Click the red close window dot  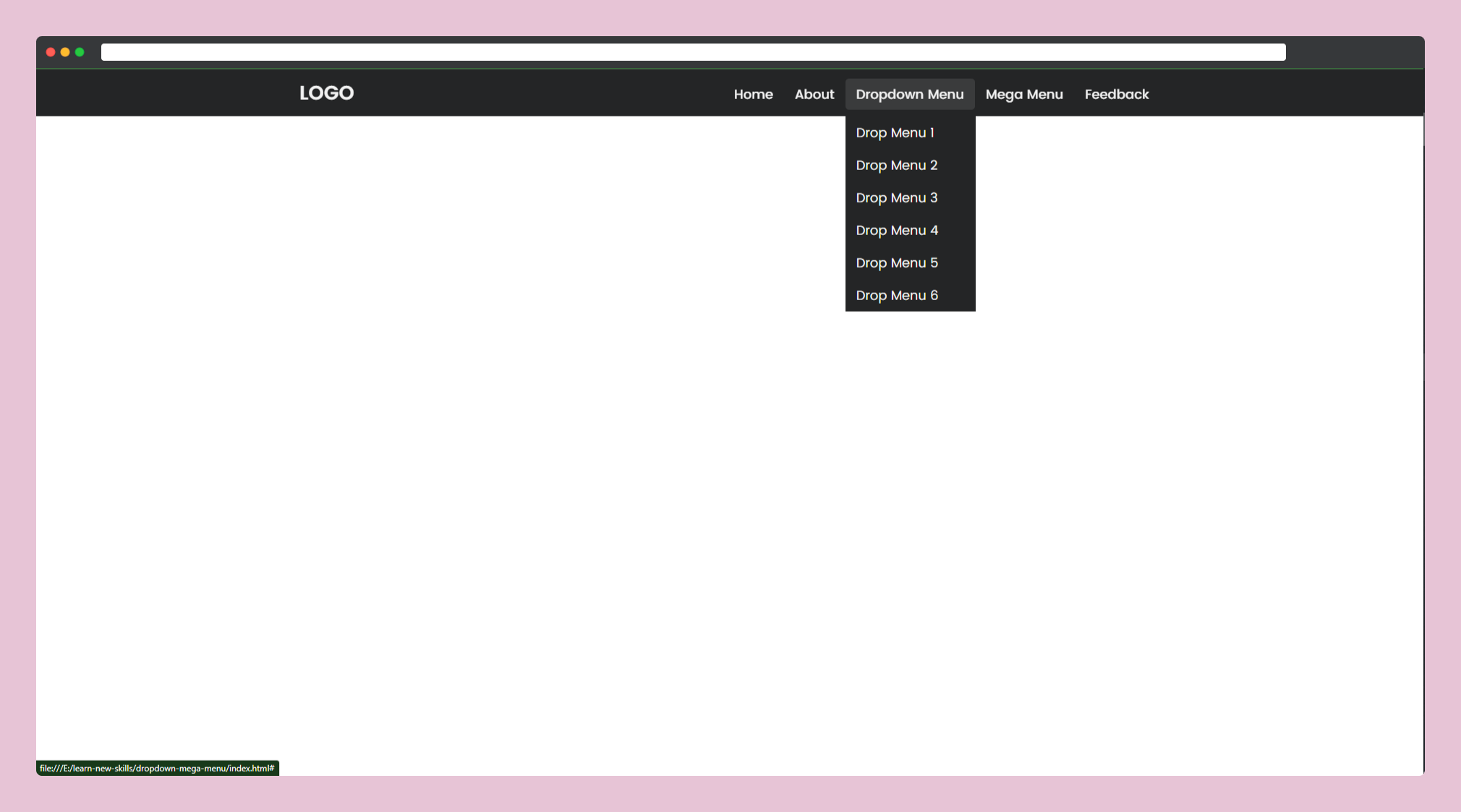click(x=51, y=52)
